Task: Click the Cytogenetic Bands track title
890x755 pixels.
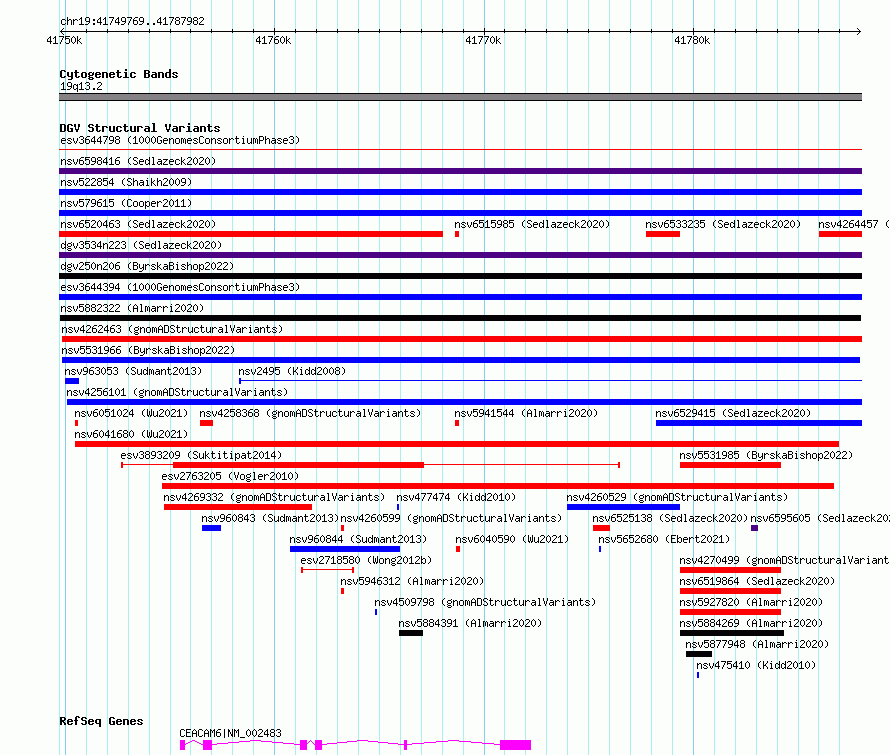Action: (x=119, y=74)
